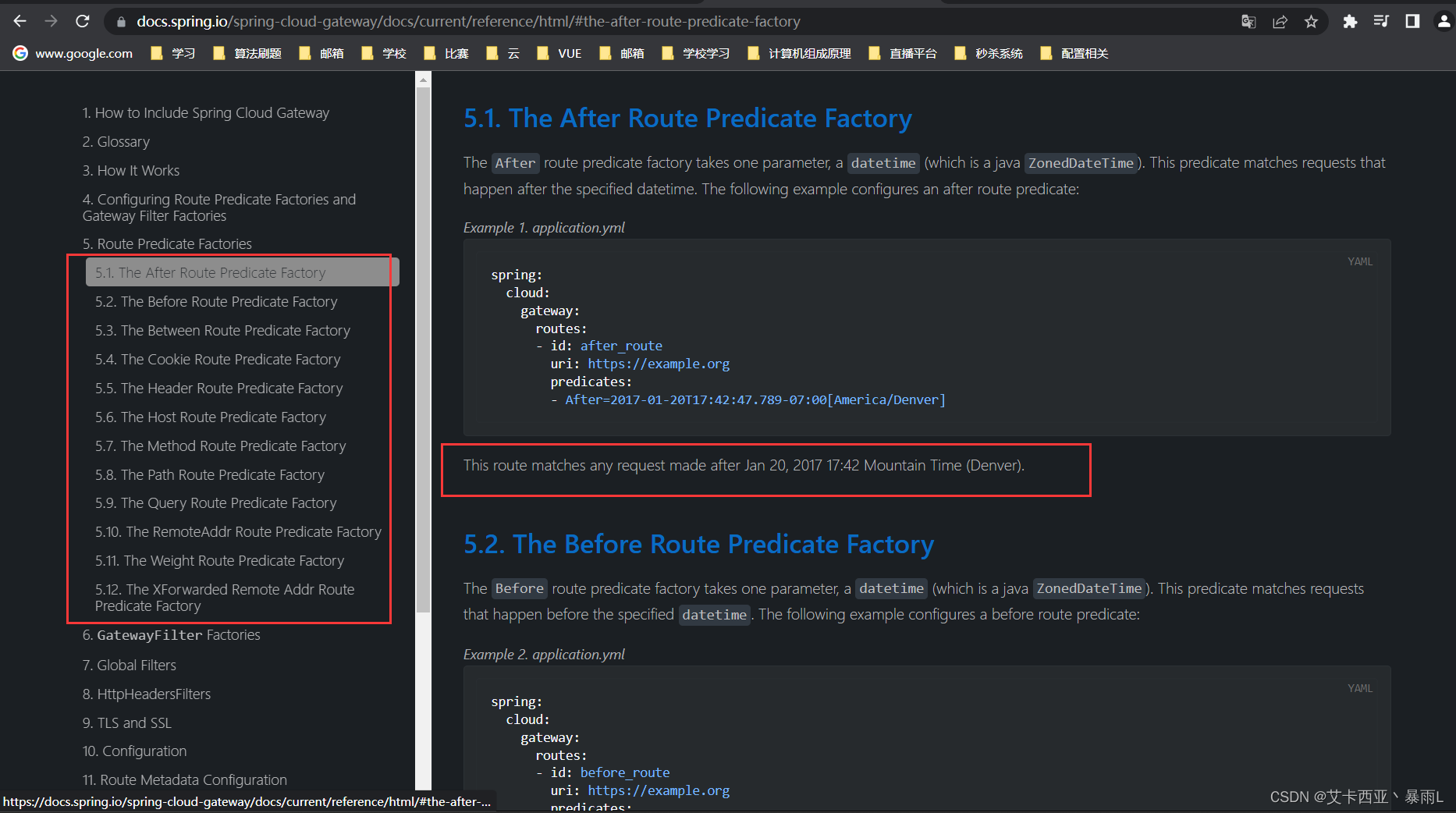Select 5.12 XForwarded Remote Addr Route Predicate
The image size is (1456, 813).
click(x=225, y=598)
